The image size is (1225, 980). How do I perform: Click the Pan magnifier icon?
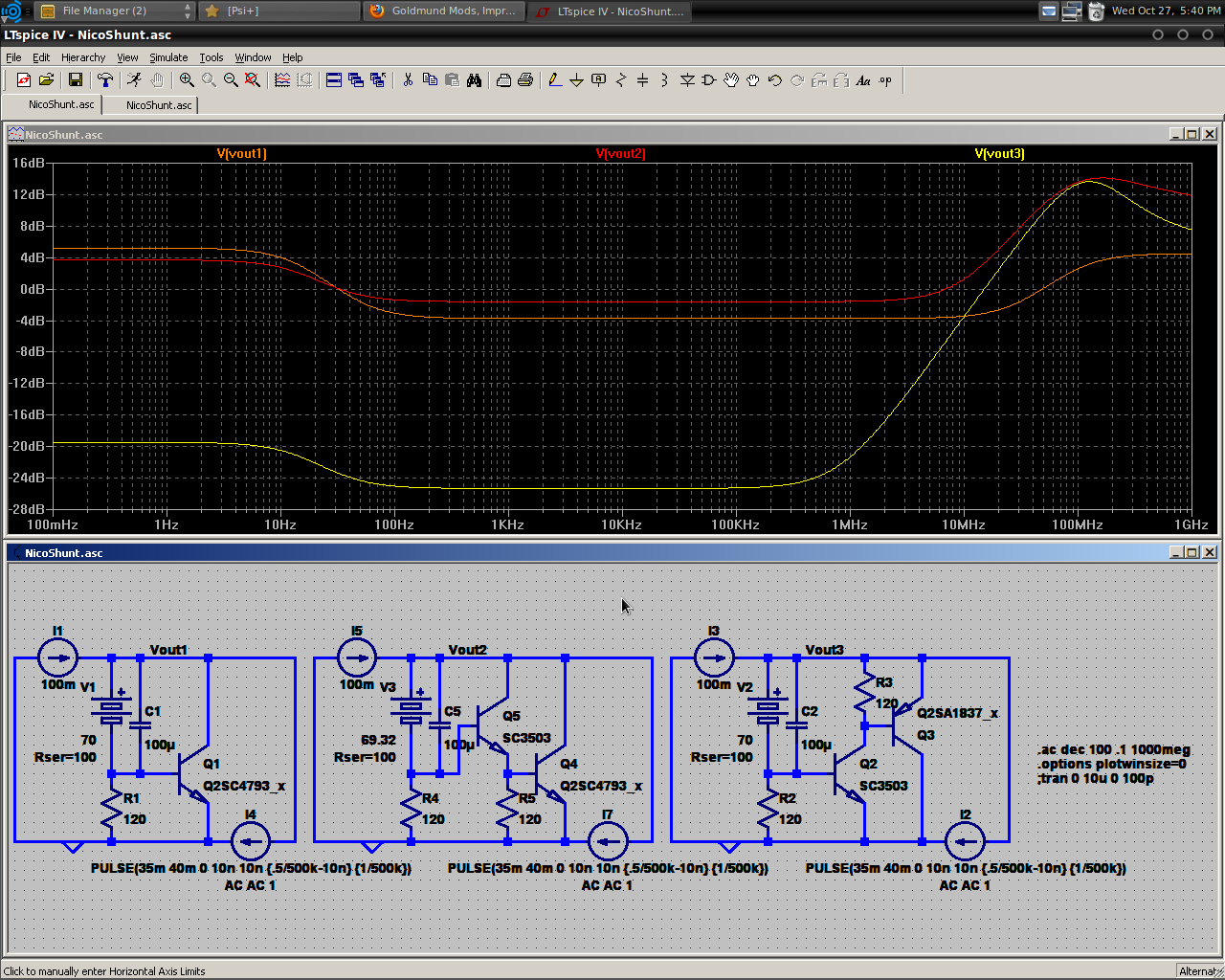tap(209, 80)
